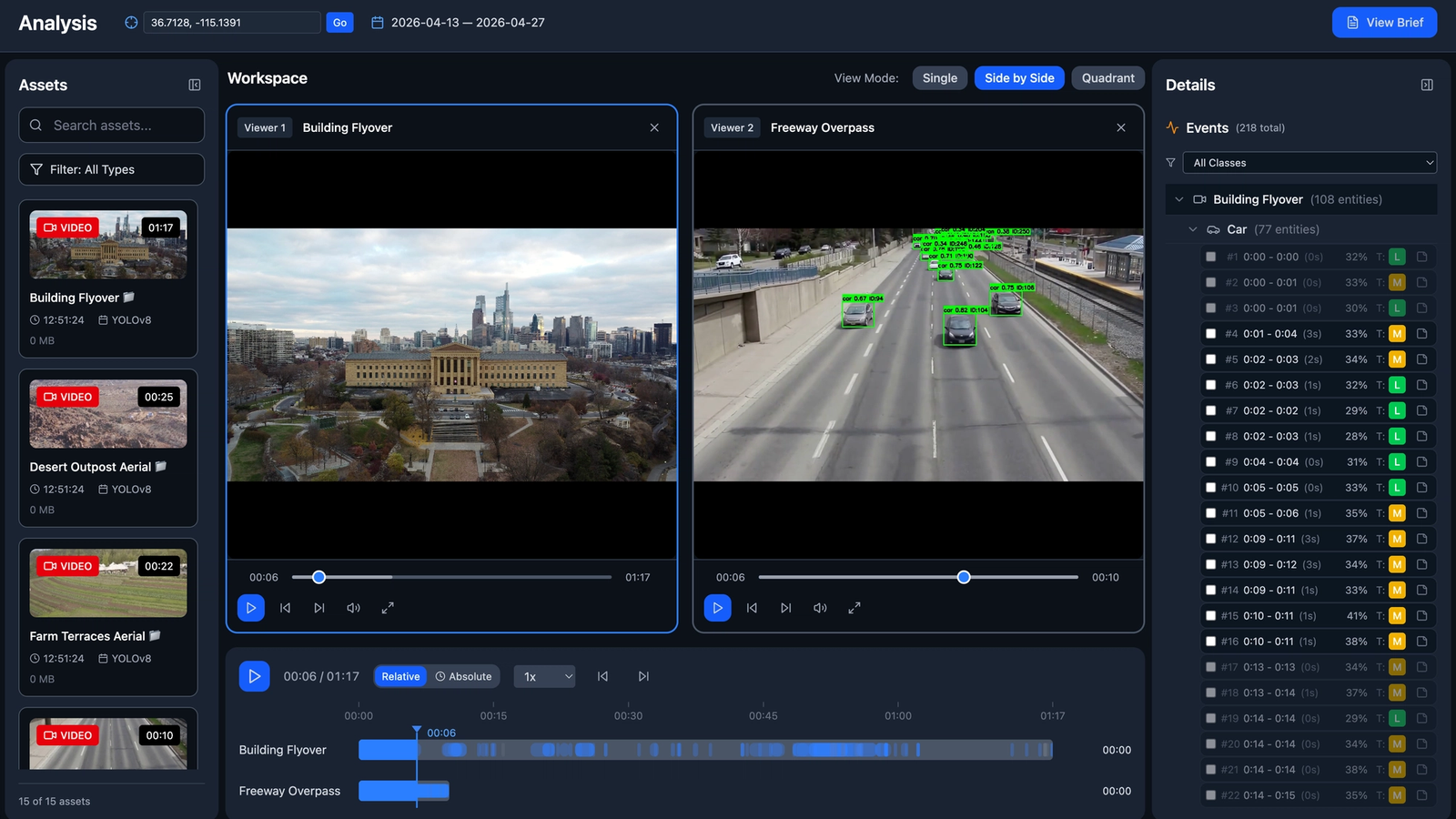Switch to Single view mode
This screenshot has width=1456, height=819.
click(939, 78)
